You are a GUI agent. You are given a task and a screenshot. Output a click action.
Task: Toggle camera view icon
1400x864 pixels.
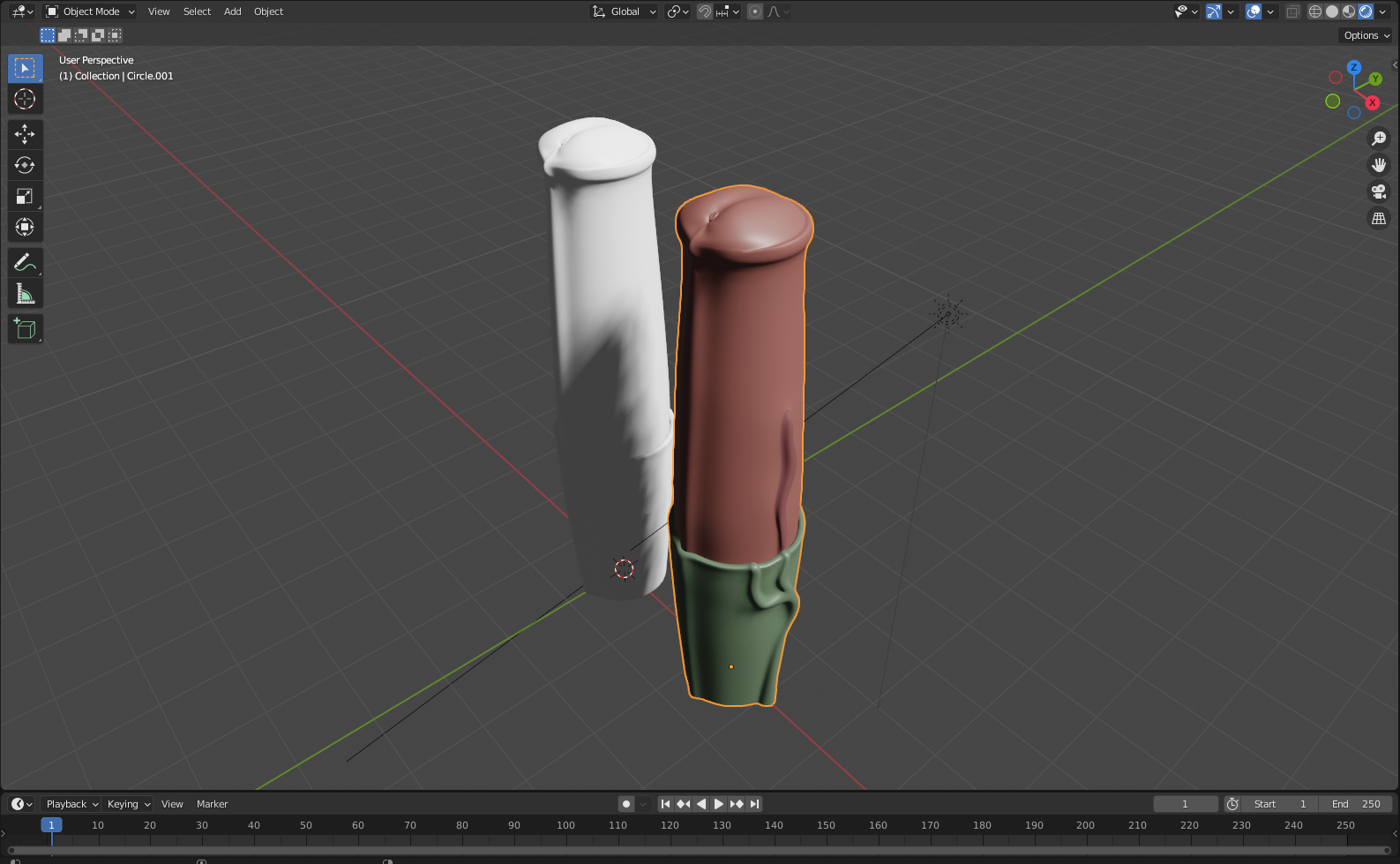(x=1378, y=192)
